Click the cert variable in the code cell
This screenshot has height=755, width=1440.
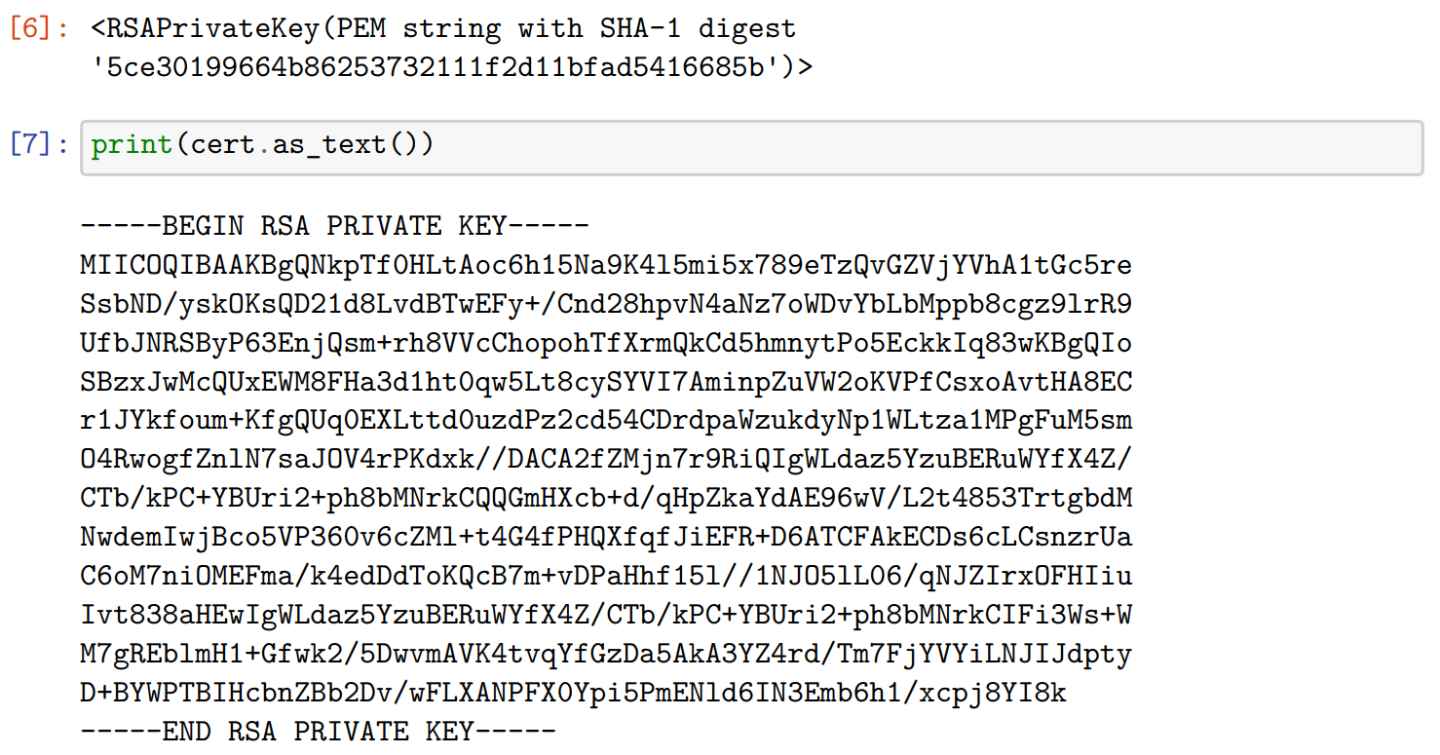click(219, 146)
